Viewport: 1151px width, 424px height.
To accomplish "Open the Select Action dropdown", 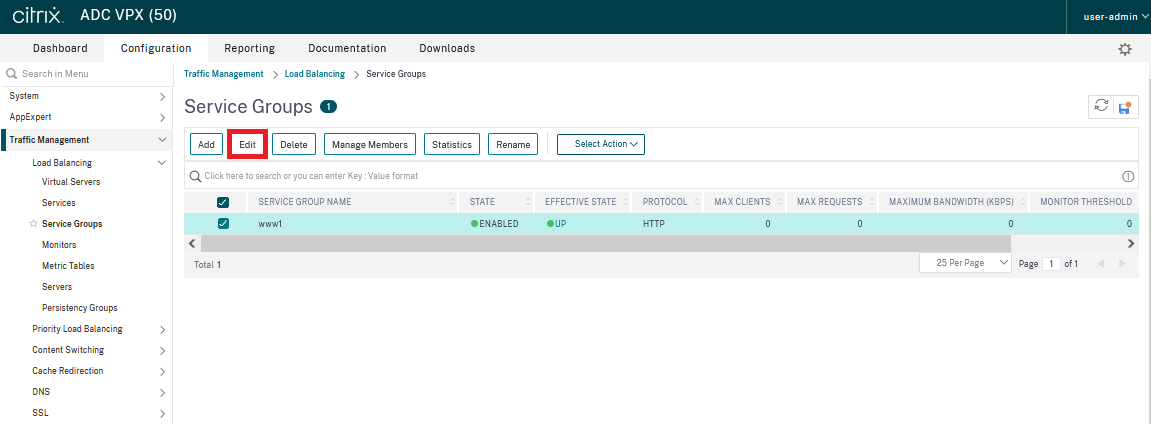I will 601,144.
